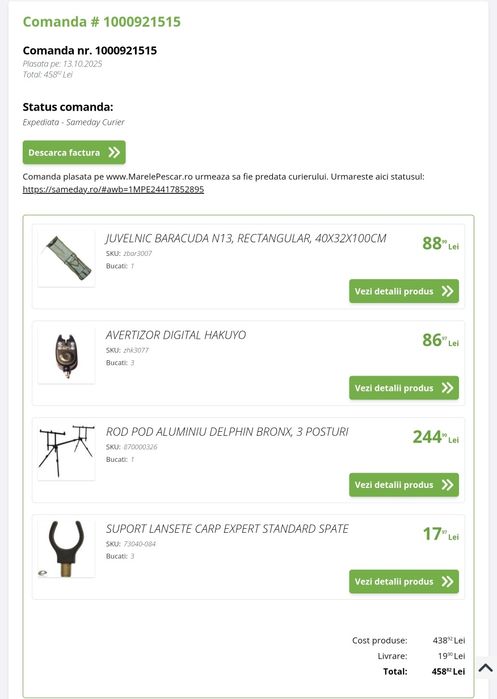Click double-chevron icon on Descarca factura

tap(114, 152)
